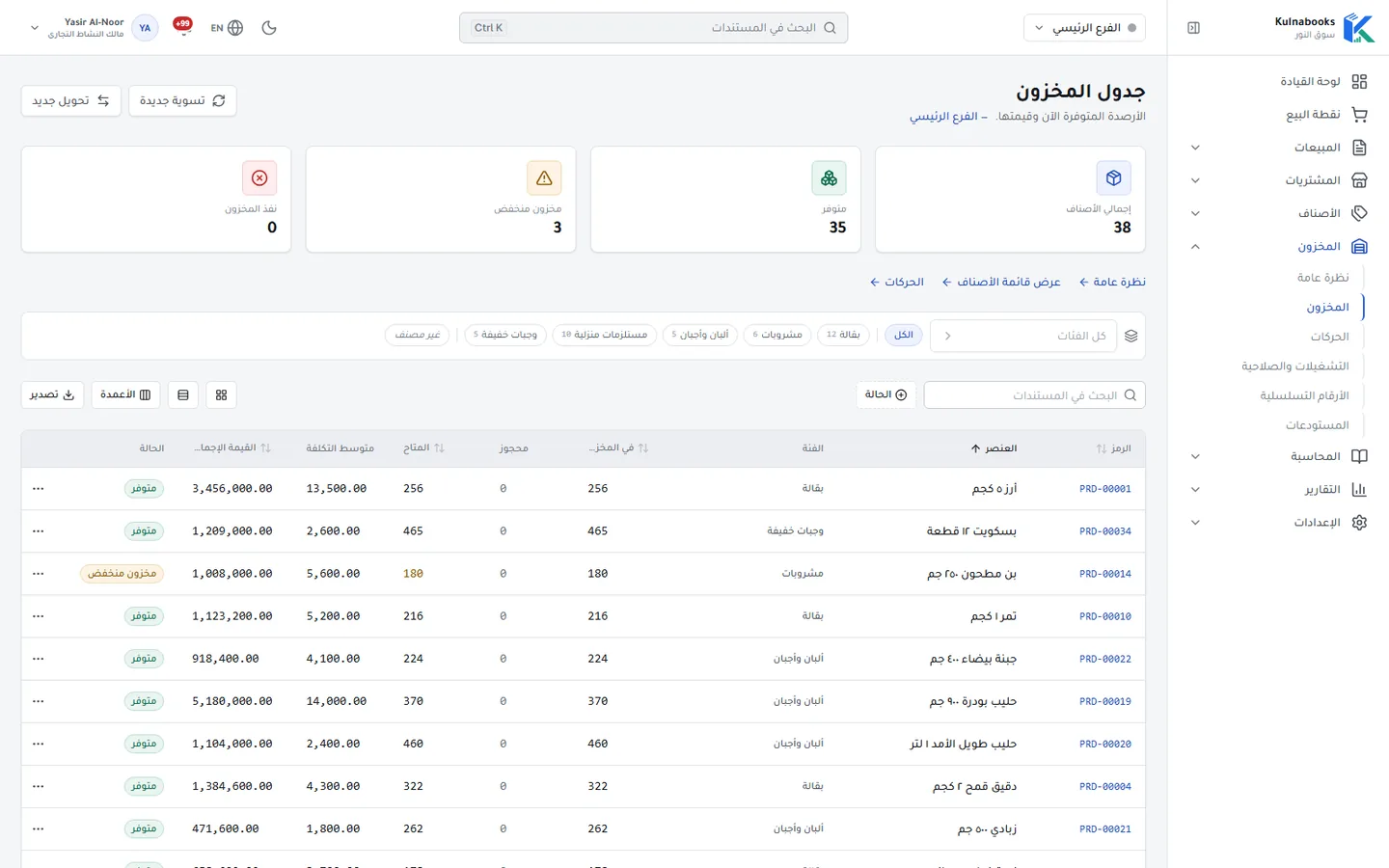Toggle dark mode moon icon
The width and height of the screenshot is (1389, 868).
[x=269, y=28]
